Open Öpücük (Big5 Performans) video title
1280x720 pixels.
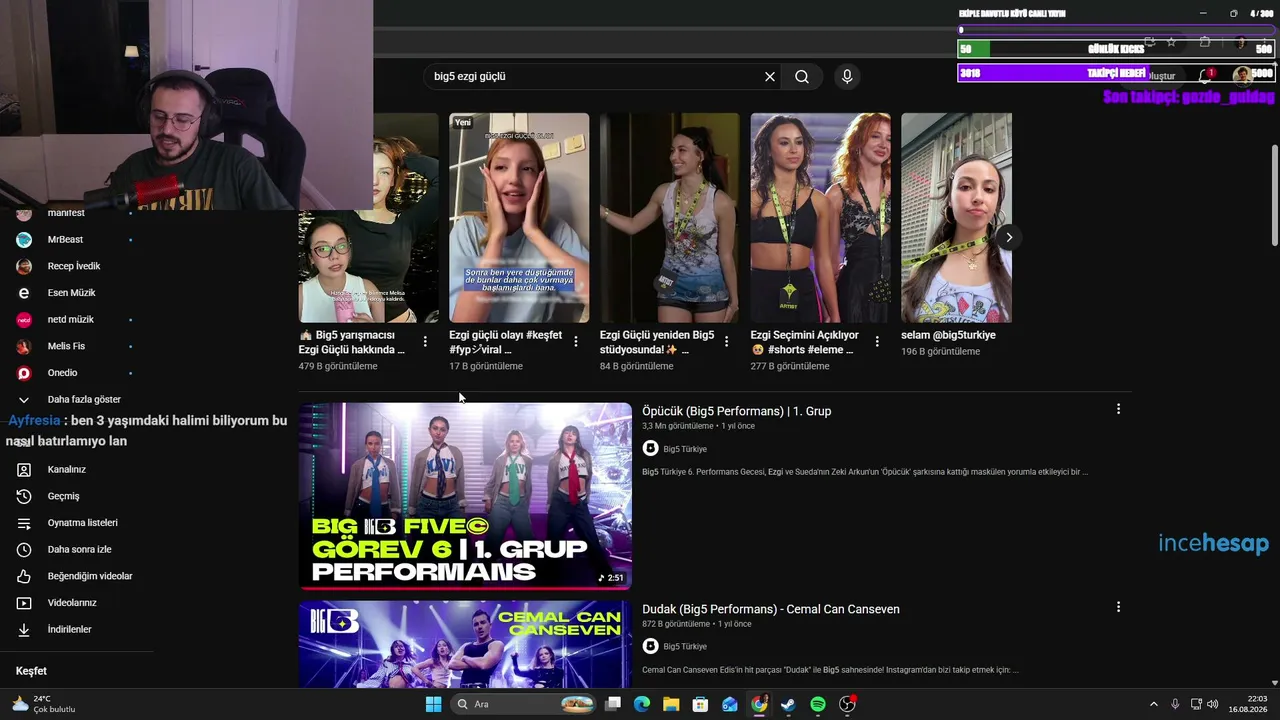pos(737,411)
